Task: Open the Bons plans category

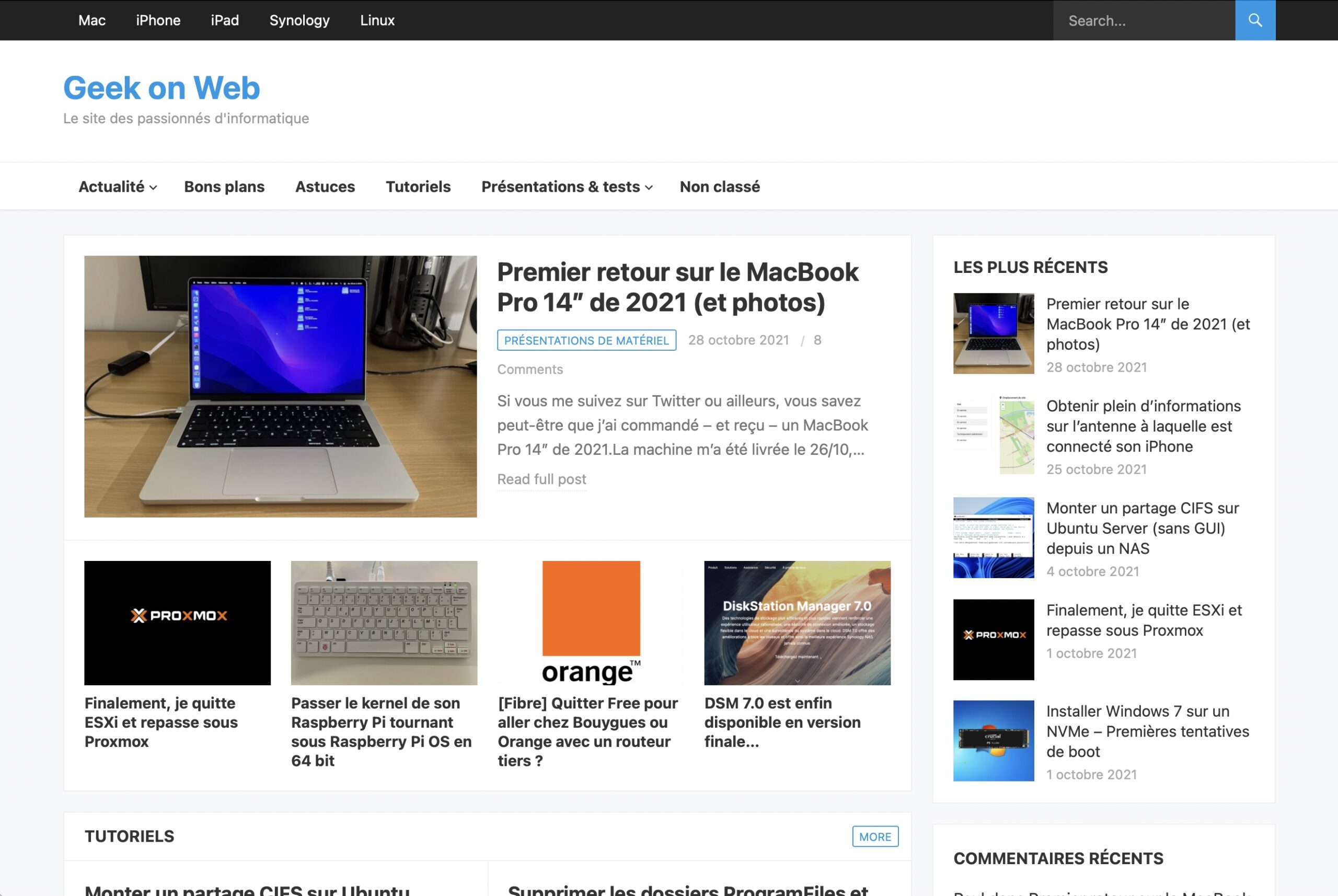Action: point(224,187)
